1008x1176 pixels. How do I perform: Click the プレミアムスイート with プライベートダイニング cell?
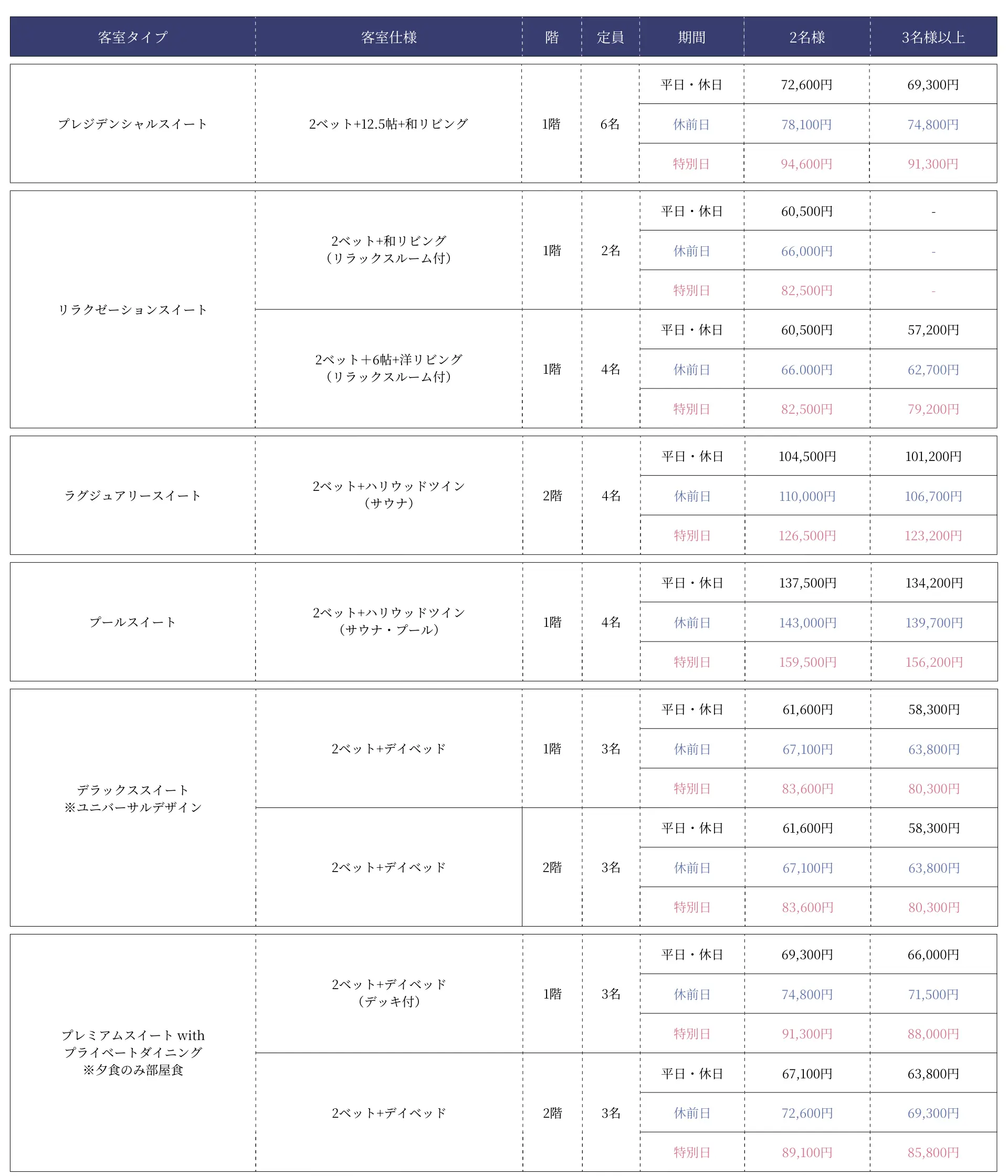132,1052
